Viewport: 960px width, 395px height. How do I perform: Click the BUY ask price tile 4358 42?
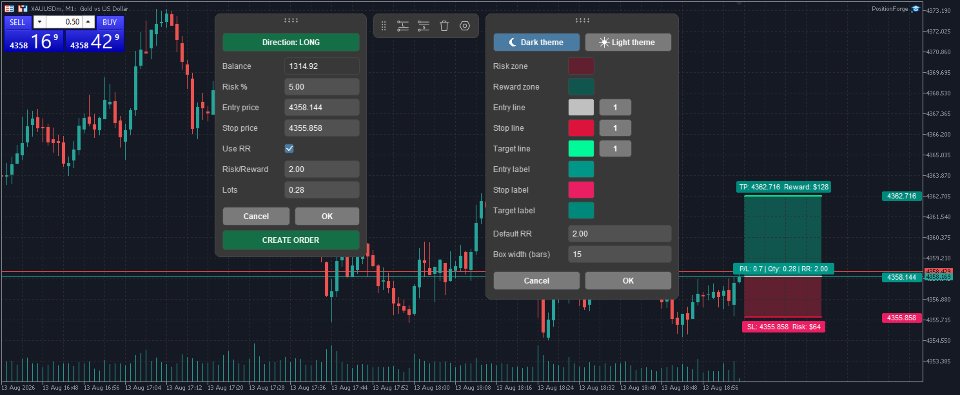pos(95,42)
